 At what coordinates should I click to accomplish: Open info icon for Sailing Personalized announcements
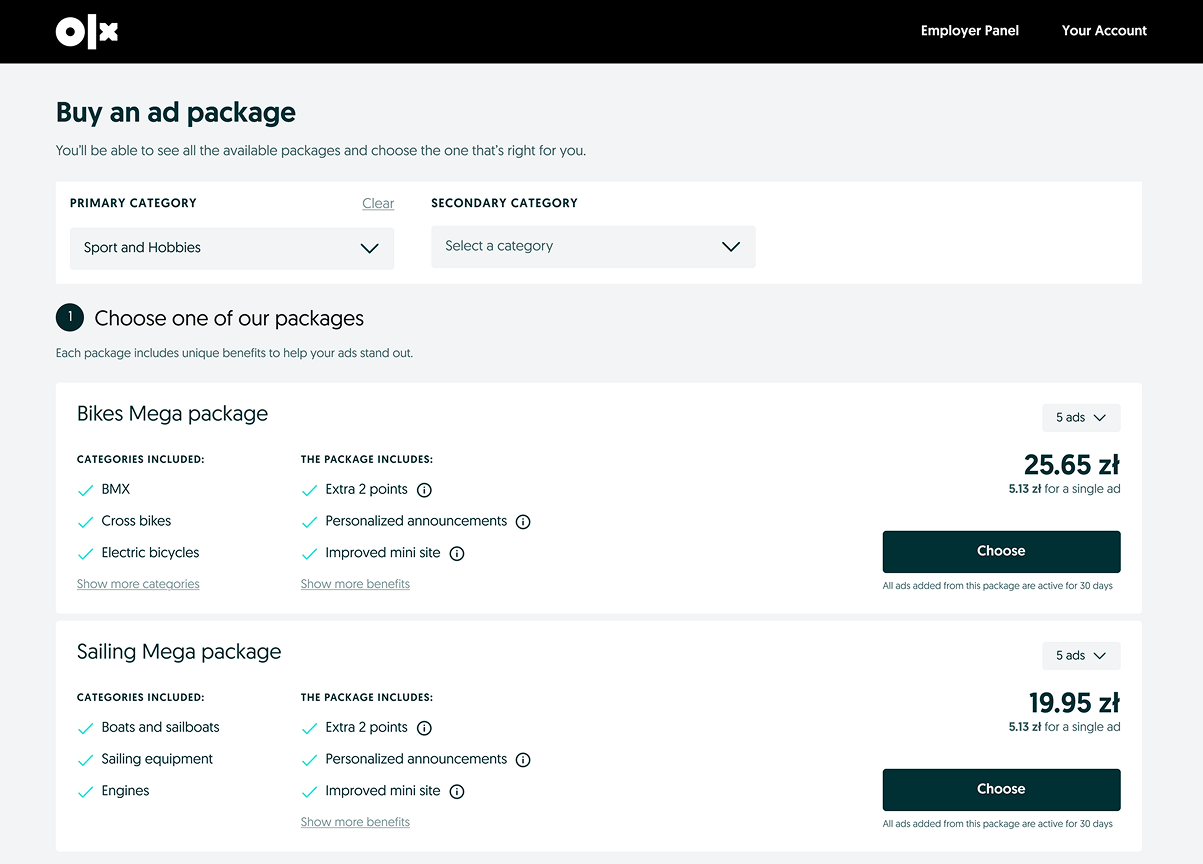point(523,760)
